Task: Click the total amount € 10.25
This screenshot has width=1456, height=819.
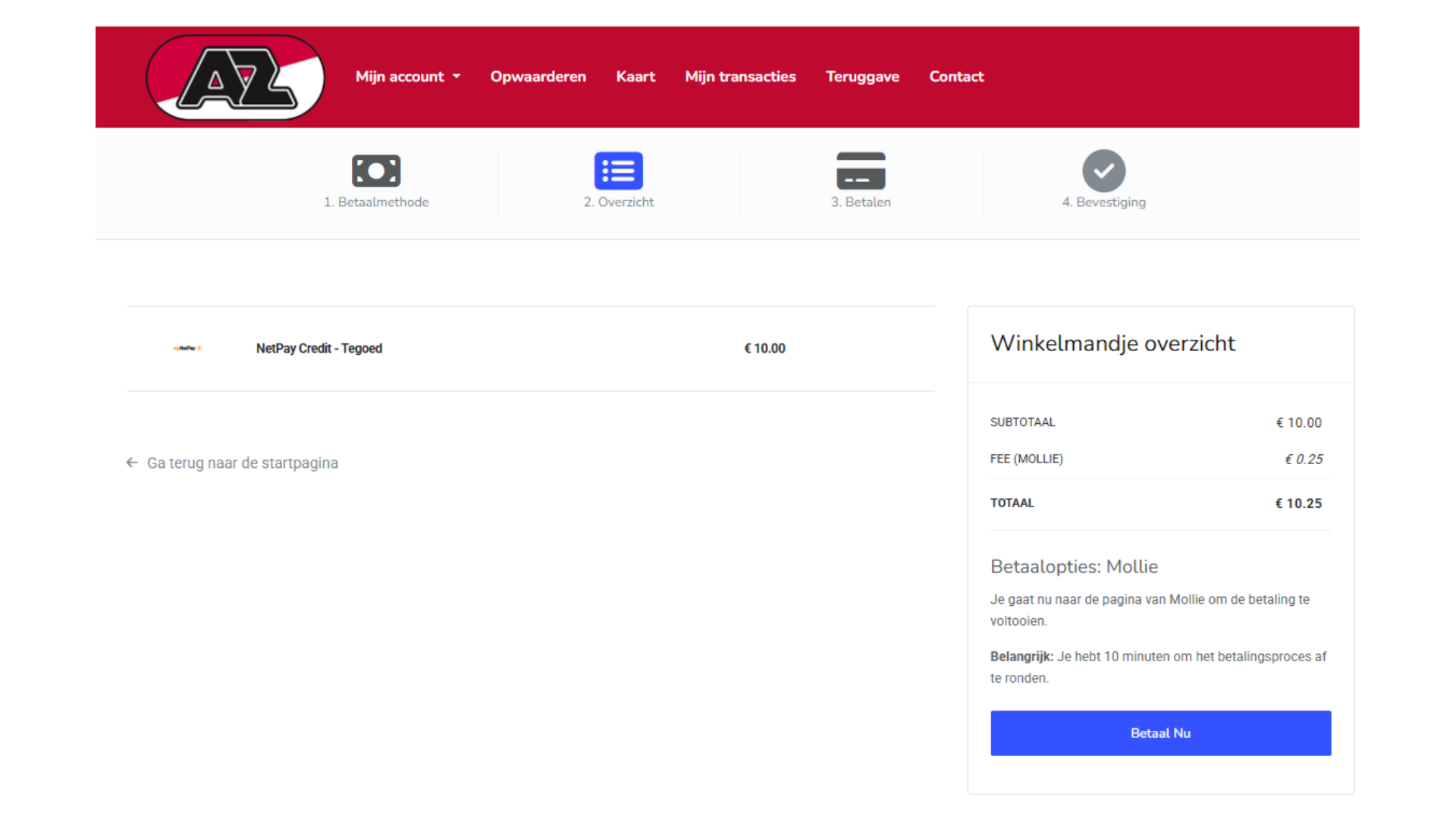Action: [1298, 504]
